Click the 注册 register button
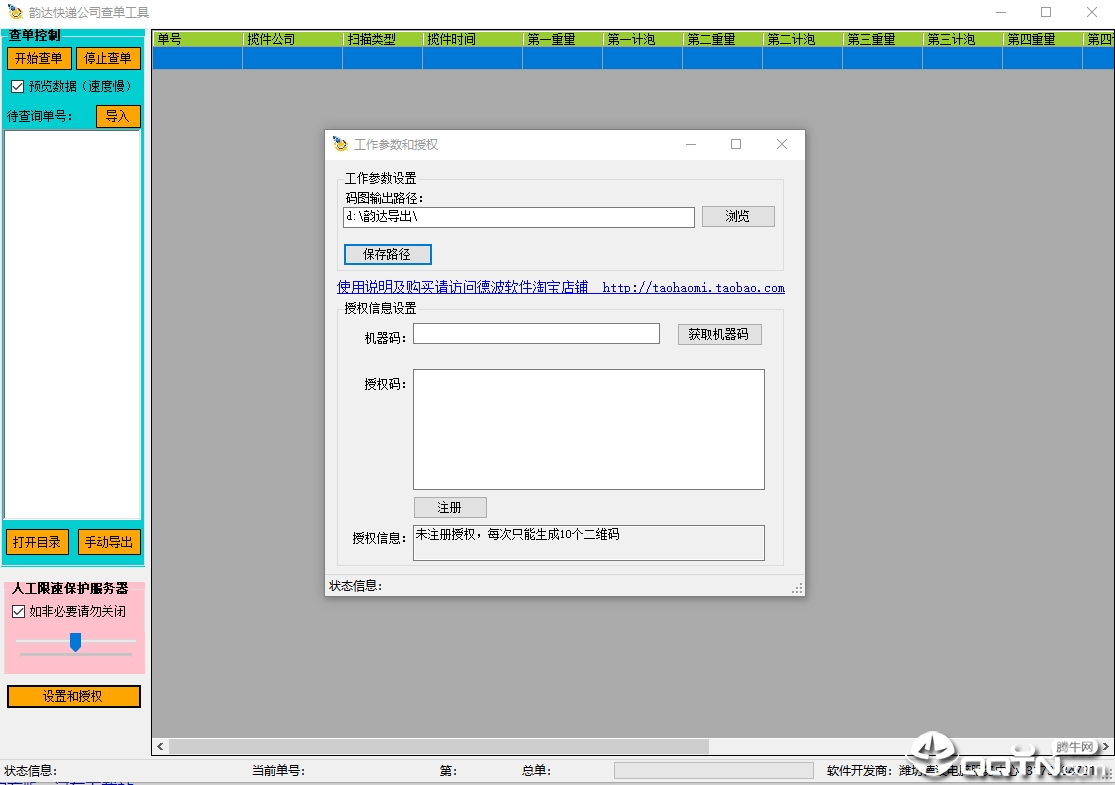Image resolution: width=1115 pixels, height=785 pixels. tap(450, 508)
